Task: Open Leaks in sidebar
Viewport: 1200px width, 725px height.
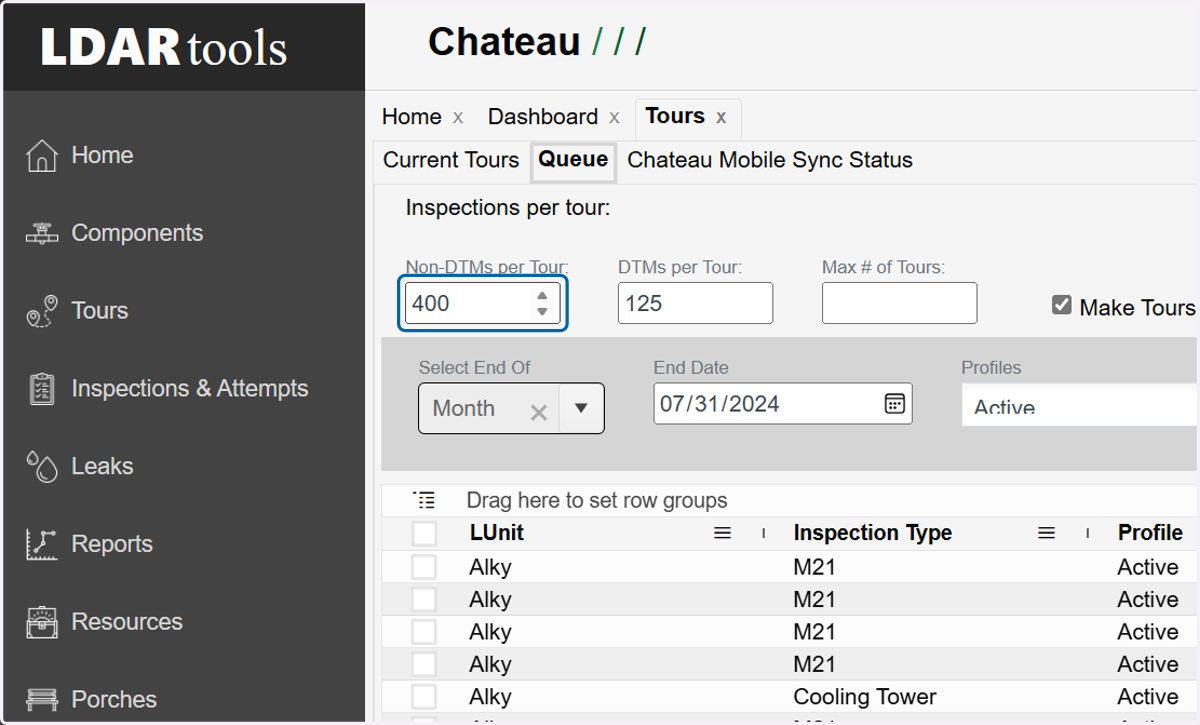Action: pyautogui.click(x=102, y=466)
